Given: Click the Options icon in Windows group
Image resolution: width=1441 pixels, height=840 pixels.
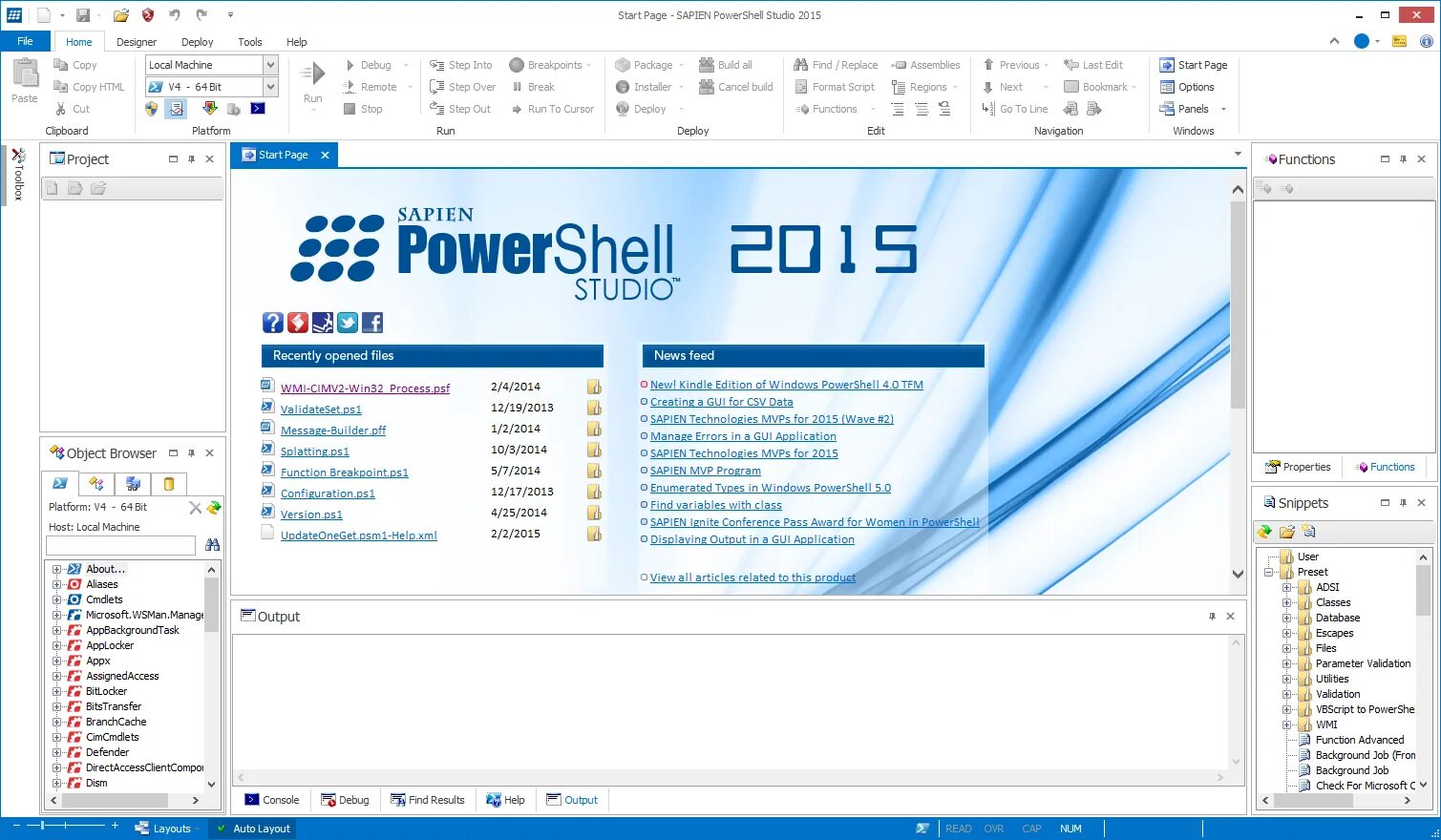Looking at the screenshot, I should [x=1167, y=87].
